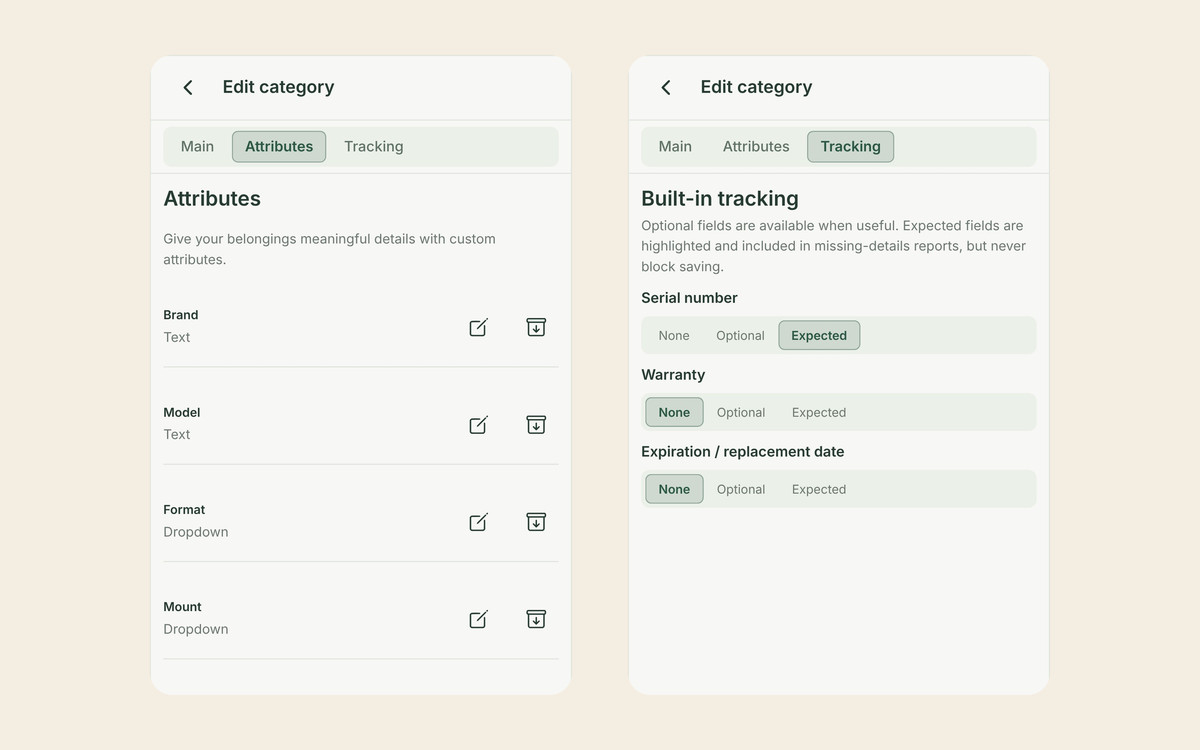Click the Serial number label
1200x750 pixels.
[x=689, y=298]
